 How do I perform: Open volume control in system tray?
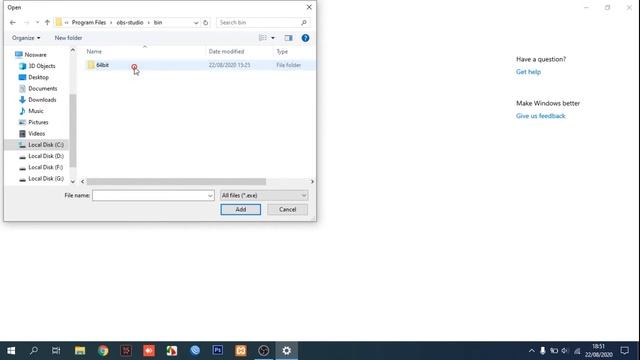(565, 351)
